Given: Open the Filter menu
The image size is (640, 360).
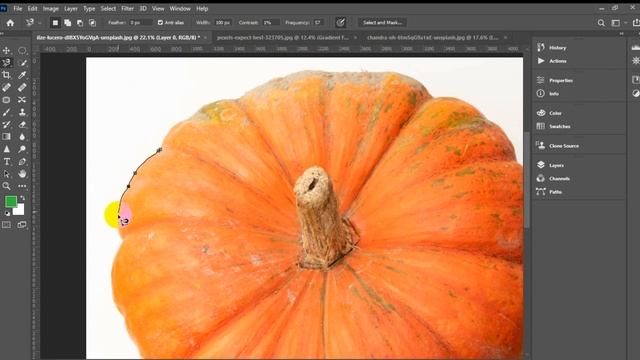Looking at the screenshot, I should coord(127,9).
